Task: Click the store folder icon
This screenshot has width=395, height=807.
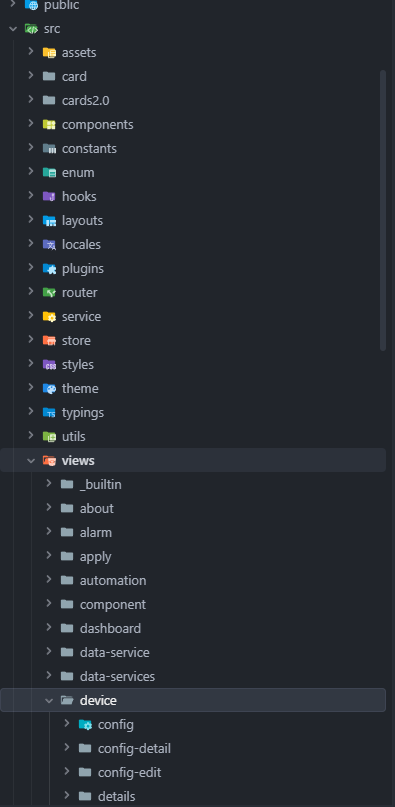Action: [49, 340]
